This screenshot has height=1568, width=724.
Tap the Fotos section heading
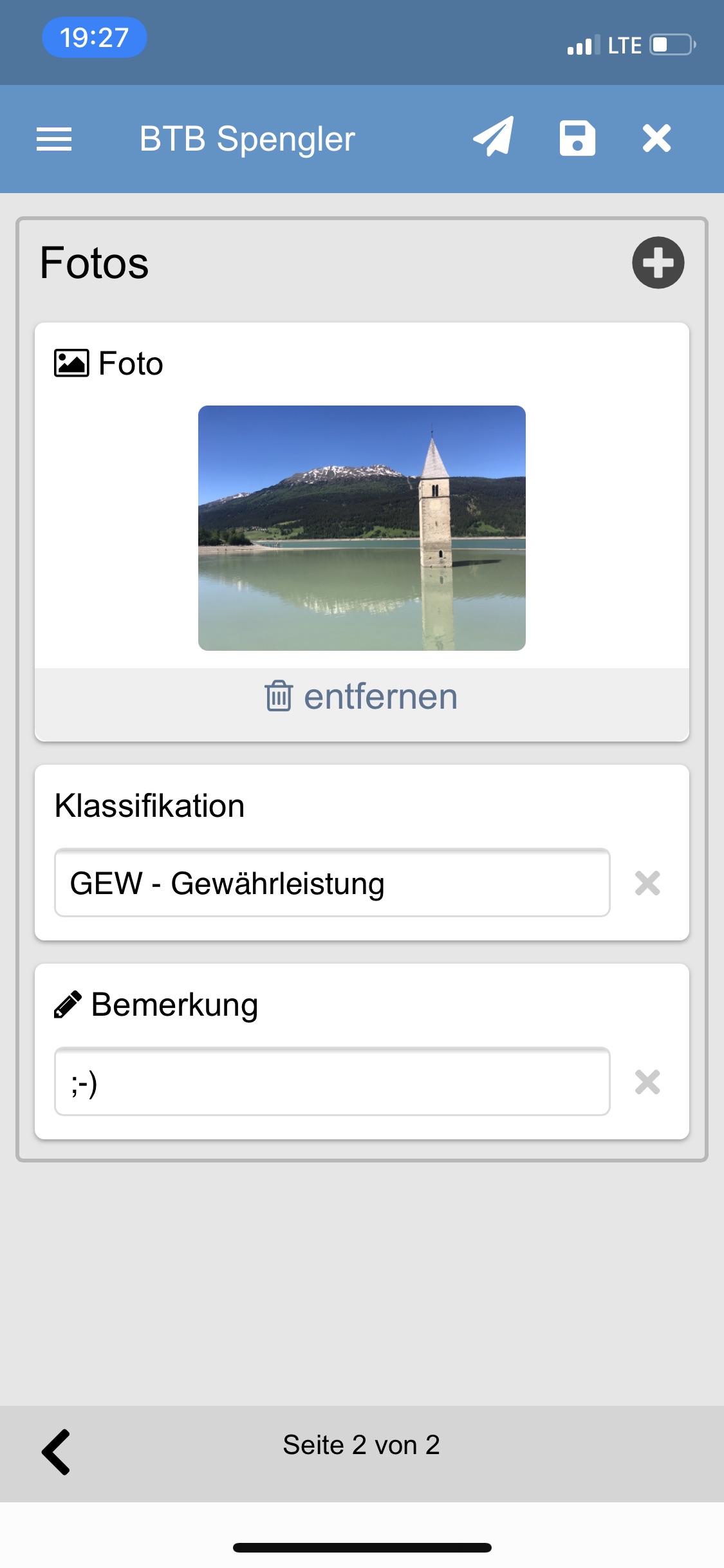[95, 263]
